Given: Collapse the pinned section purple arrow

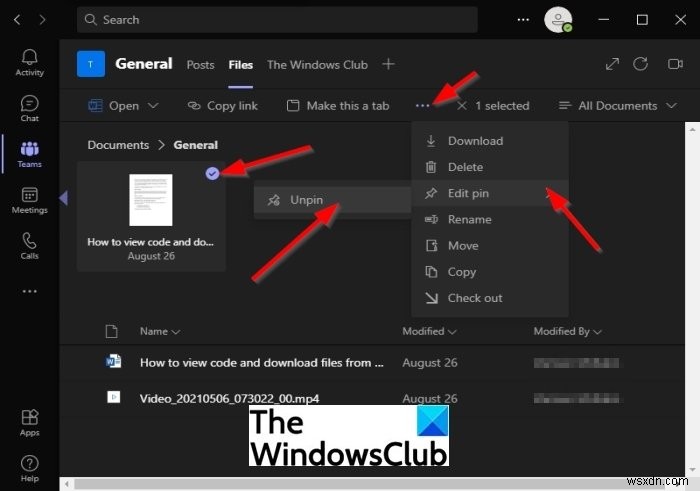Looking at the screenshot, I should click(x=63, y=198).
